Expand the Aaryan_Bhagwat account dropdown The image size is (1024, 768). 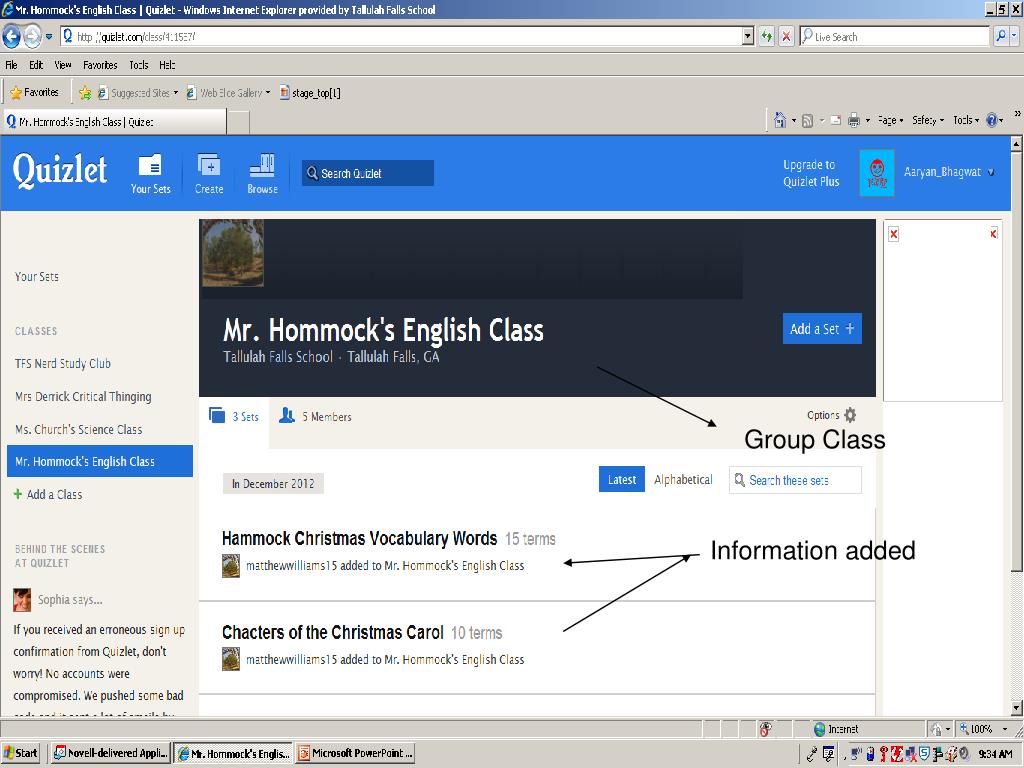(x=991, y=172)
